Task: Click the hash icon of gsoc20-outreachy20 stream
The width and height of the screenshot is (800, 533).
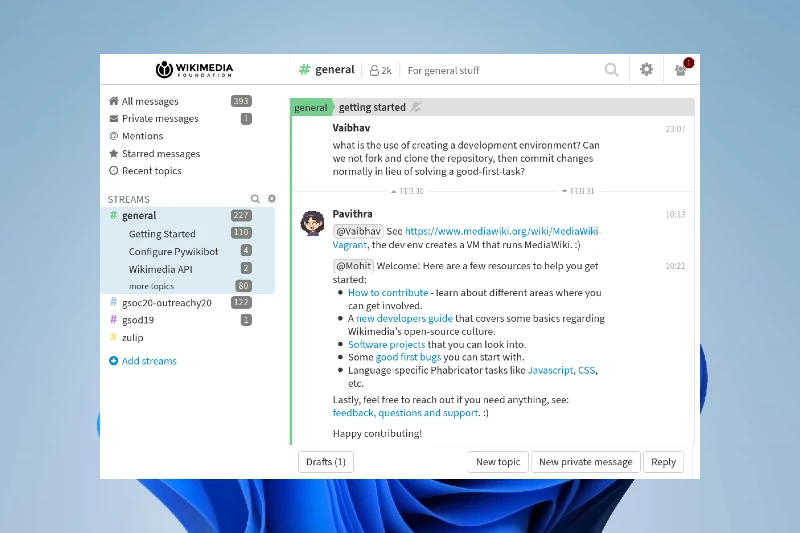Action: (114, 302)
